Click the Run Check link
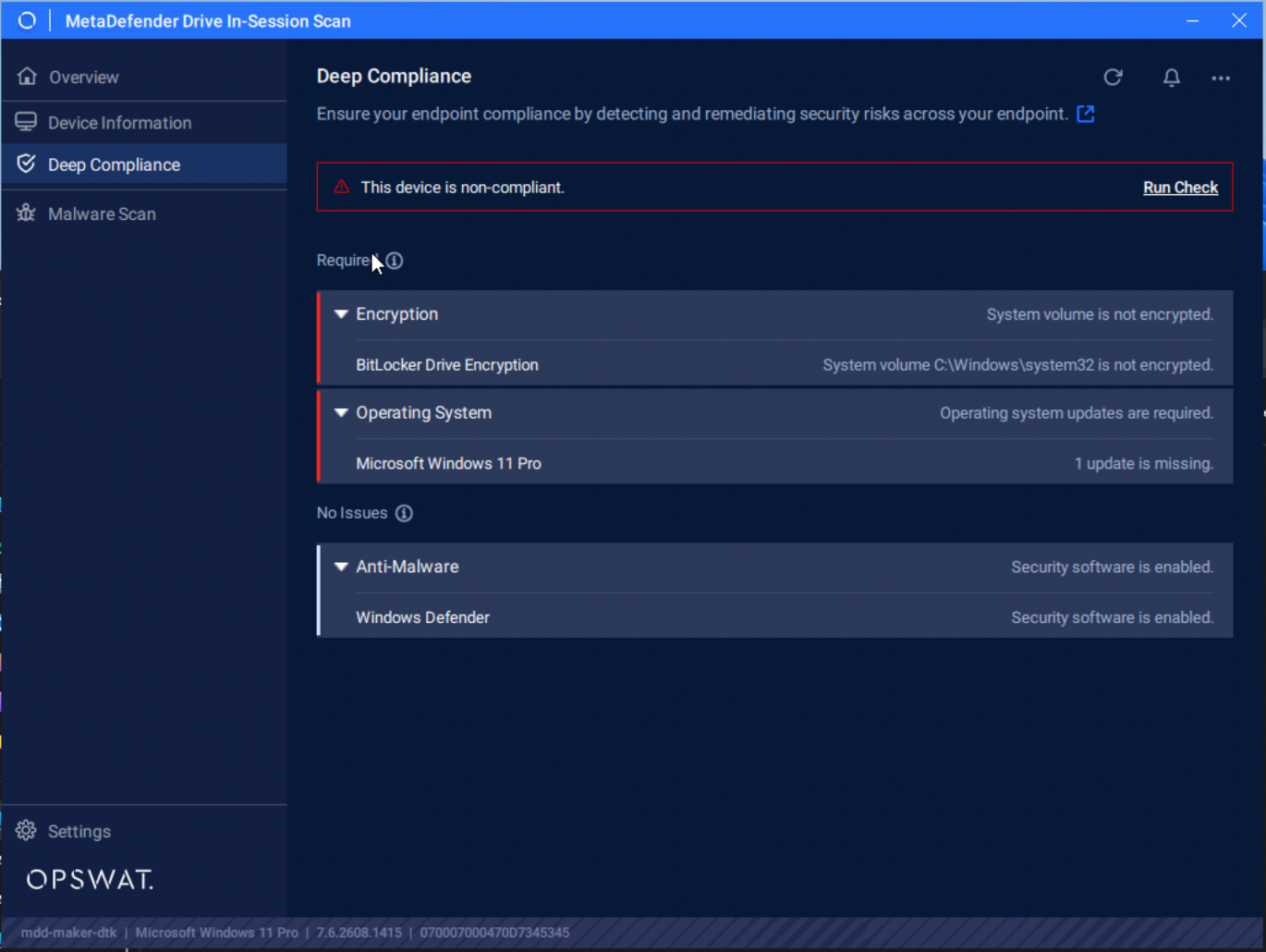Screen dimensions: 1266x952 [x=1180, y=188]
